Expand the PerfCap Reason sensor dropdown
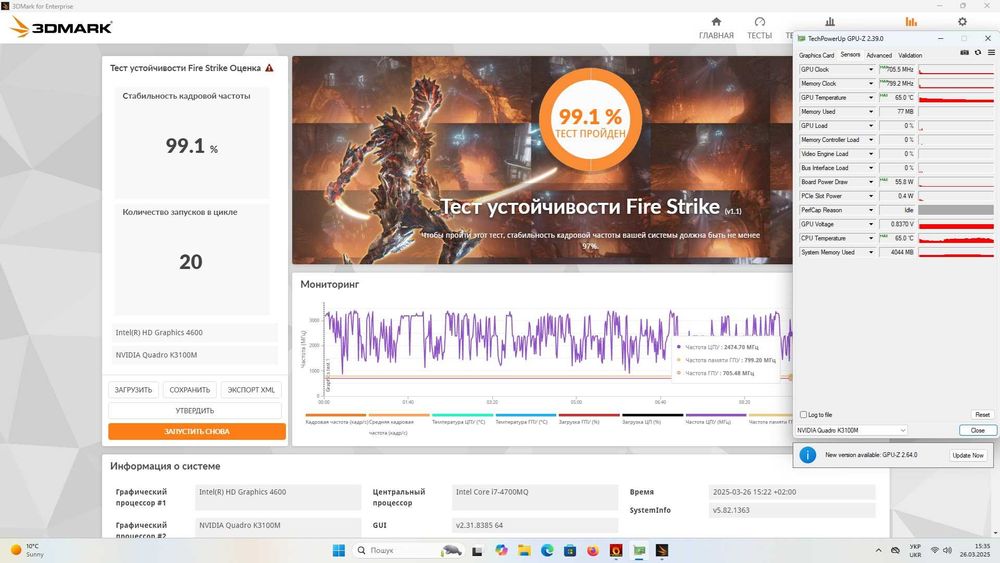1000x563 pixels. pos(871,210)
